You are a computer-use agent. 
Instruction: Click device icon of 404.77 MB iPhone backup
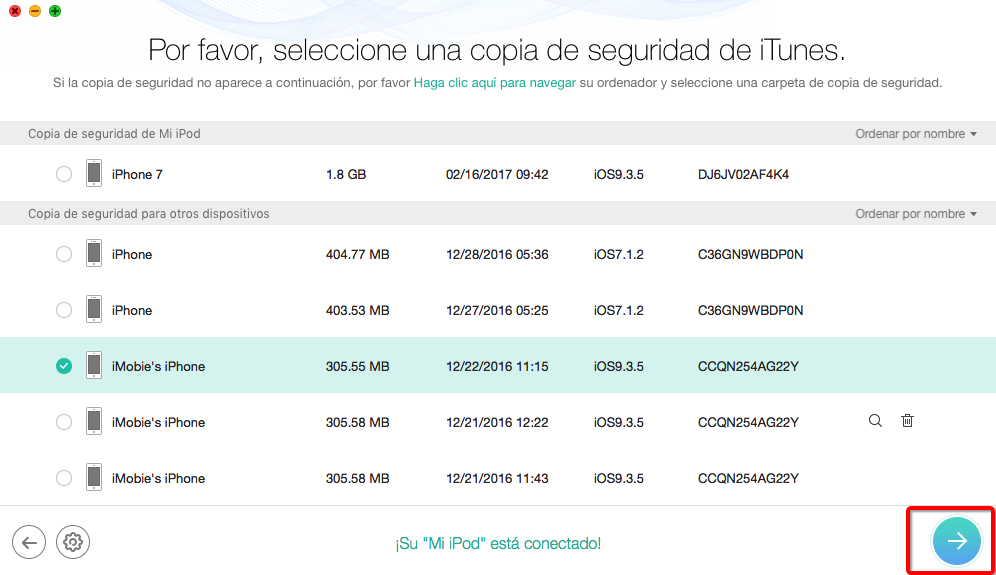tap(94, 254)
